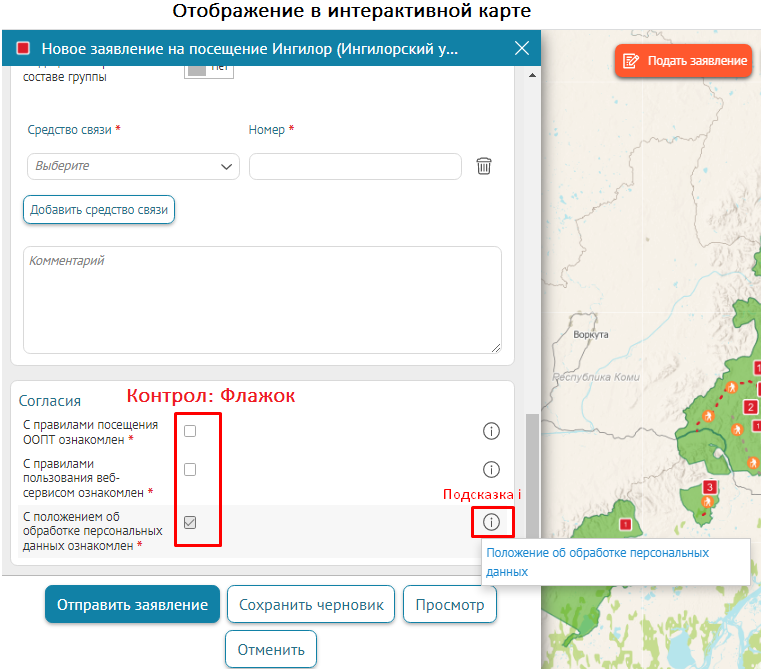The height and width of the screenshot is (669, 761).
Task: Open the Средство связи dropdown
Action: point(132,166)
